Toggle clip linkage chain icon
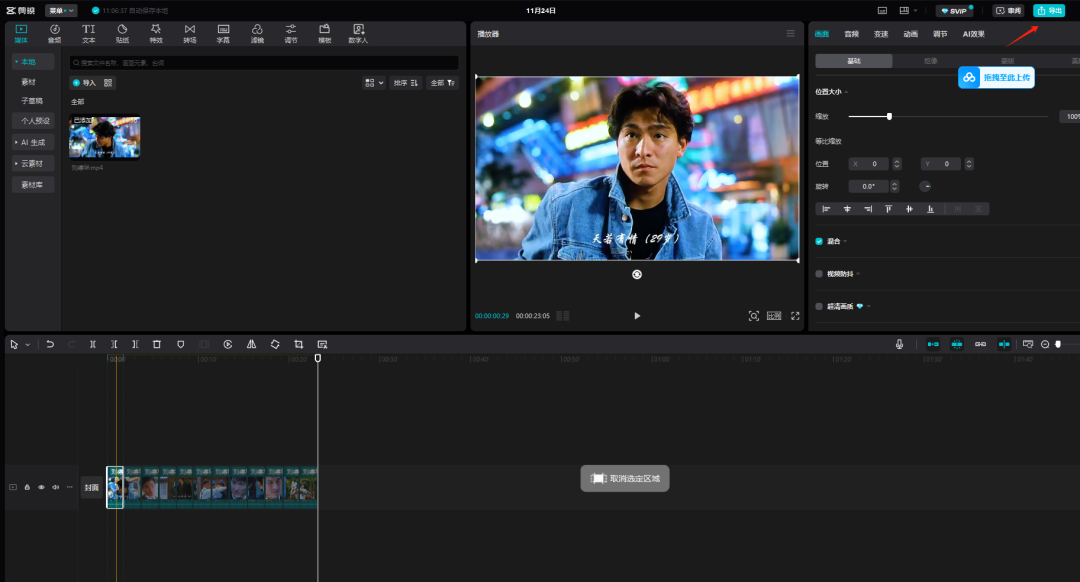The height and width of the screenshot is (582, 1080). tap(980, 344)
